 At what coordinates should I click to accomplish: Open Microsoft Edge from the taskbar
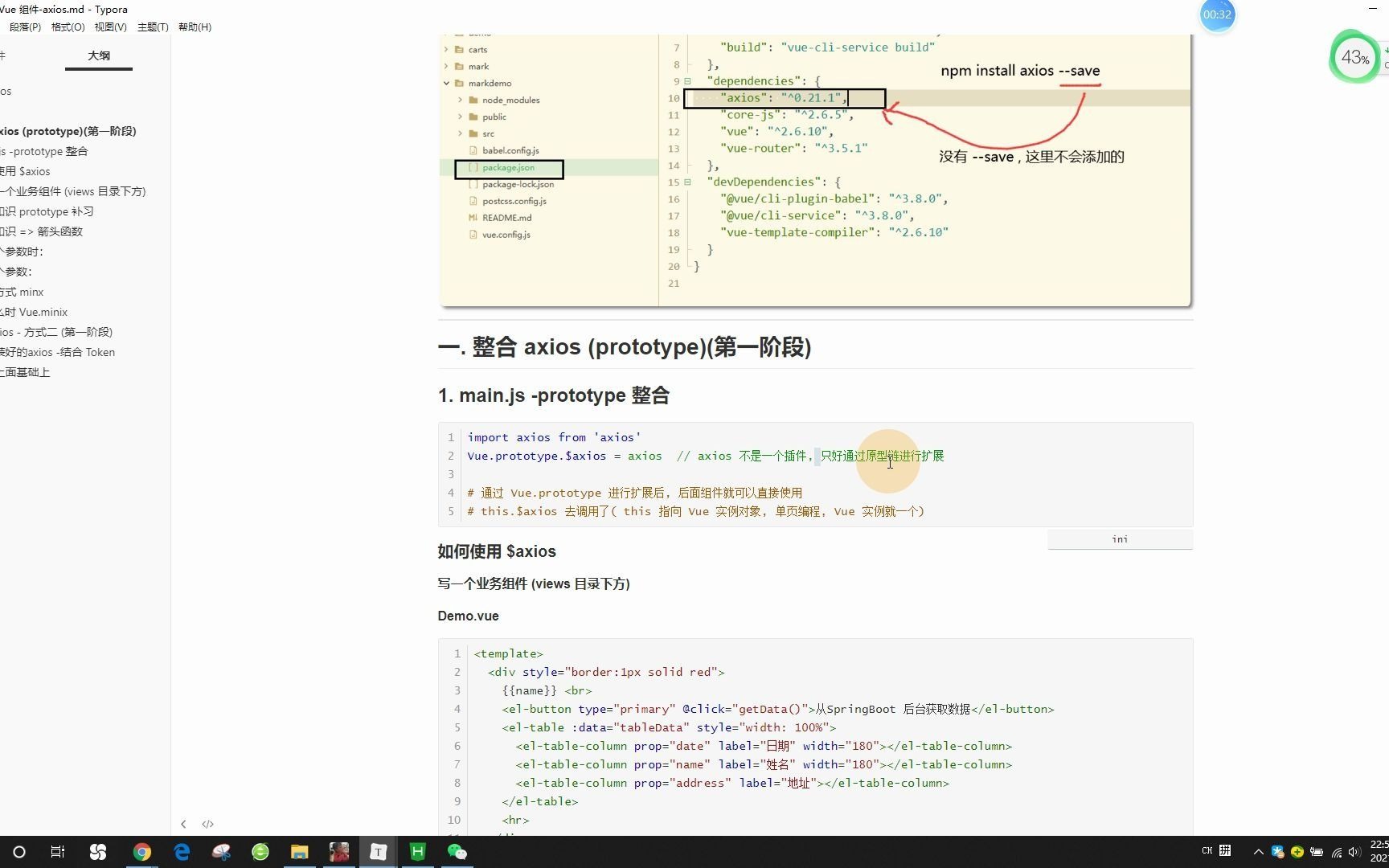click(182, 852)
